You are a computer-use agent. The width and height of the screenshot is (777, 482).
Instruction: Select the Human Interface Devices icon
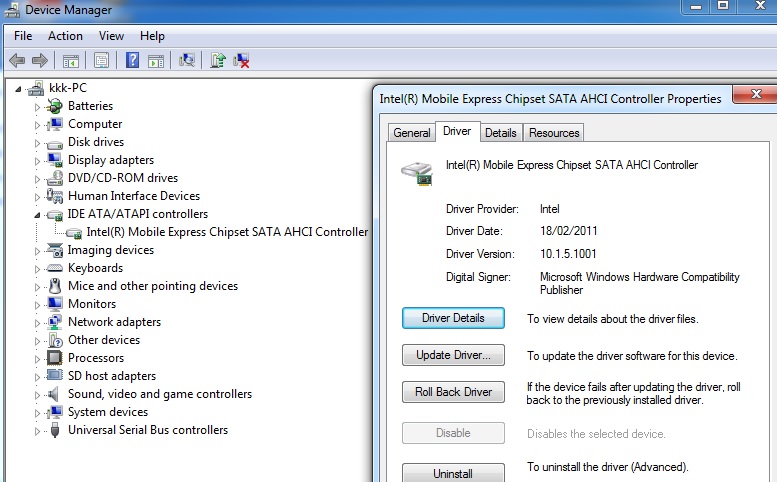coord(54,196)
